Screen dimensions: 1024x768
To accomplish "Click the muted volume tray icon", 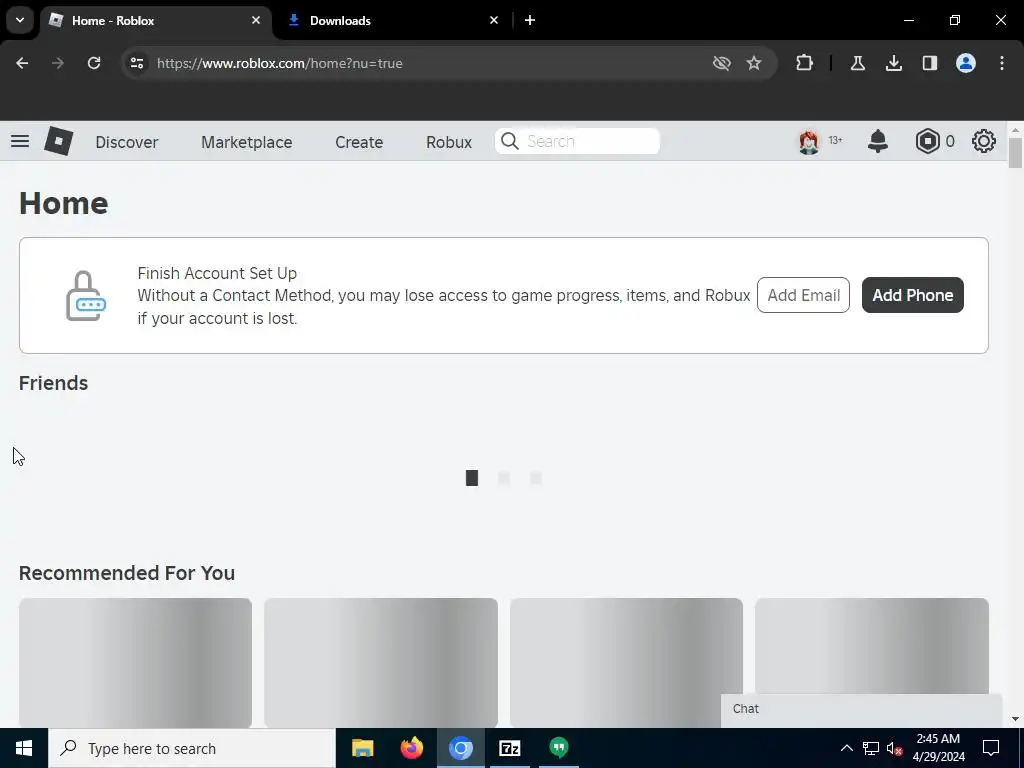I will (x=894, y=748).
